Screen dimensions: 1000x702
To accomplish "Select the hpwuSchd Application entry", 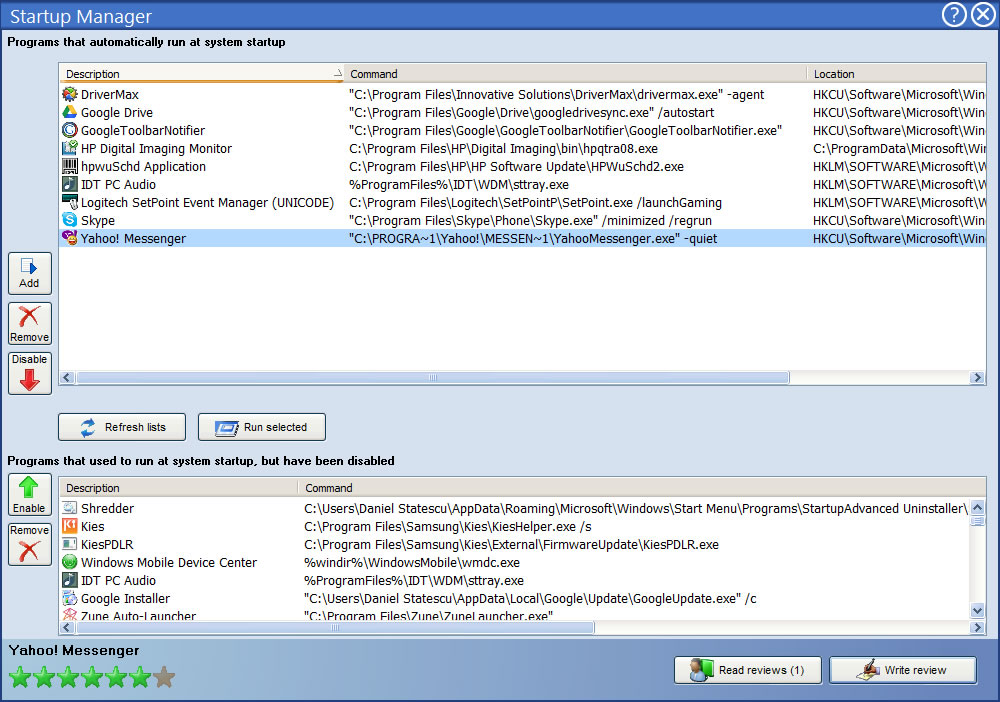I will 143,166.
